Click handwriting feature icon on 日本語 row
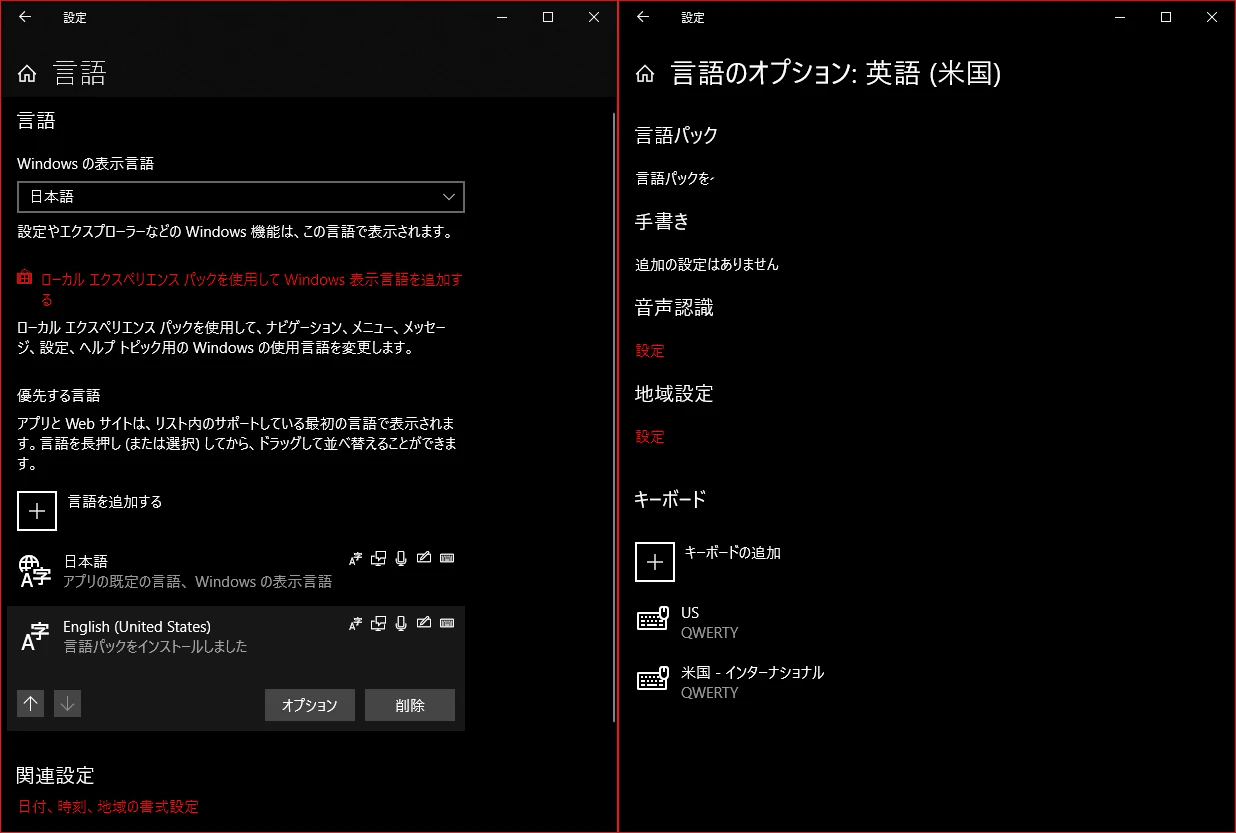Viewport: 1236px width, 833px height. coord(424,559)
